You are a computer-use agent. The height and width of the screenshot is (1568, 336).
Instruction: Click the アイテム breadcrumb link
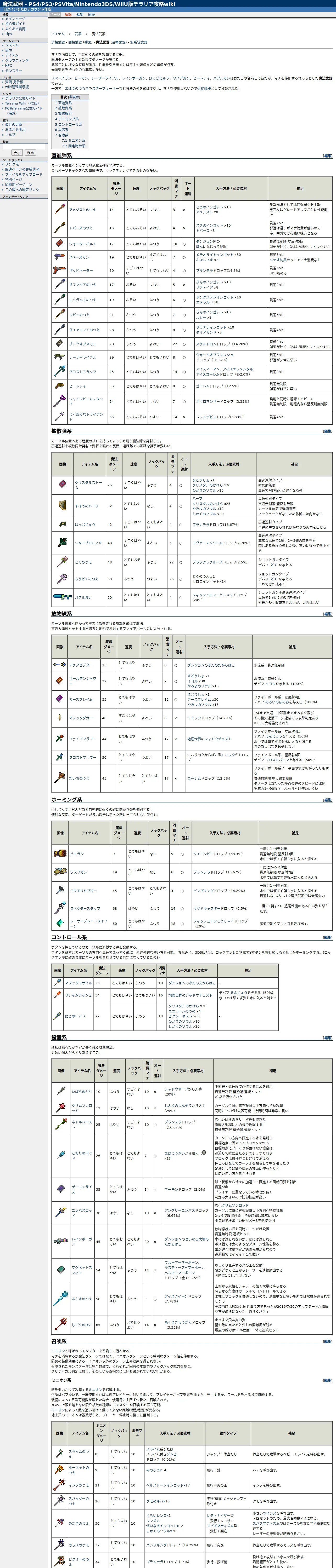tap(58, 34)
